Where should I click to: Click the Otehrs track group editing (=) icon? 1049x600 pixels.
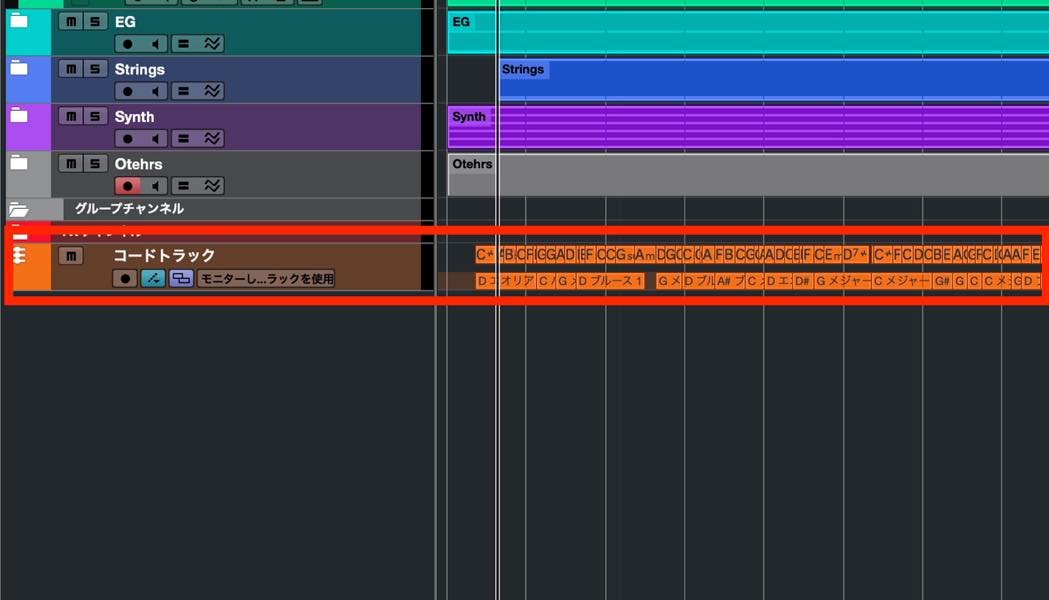tap(183, 186)
